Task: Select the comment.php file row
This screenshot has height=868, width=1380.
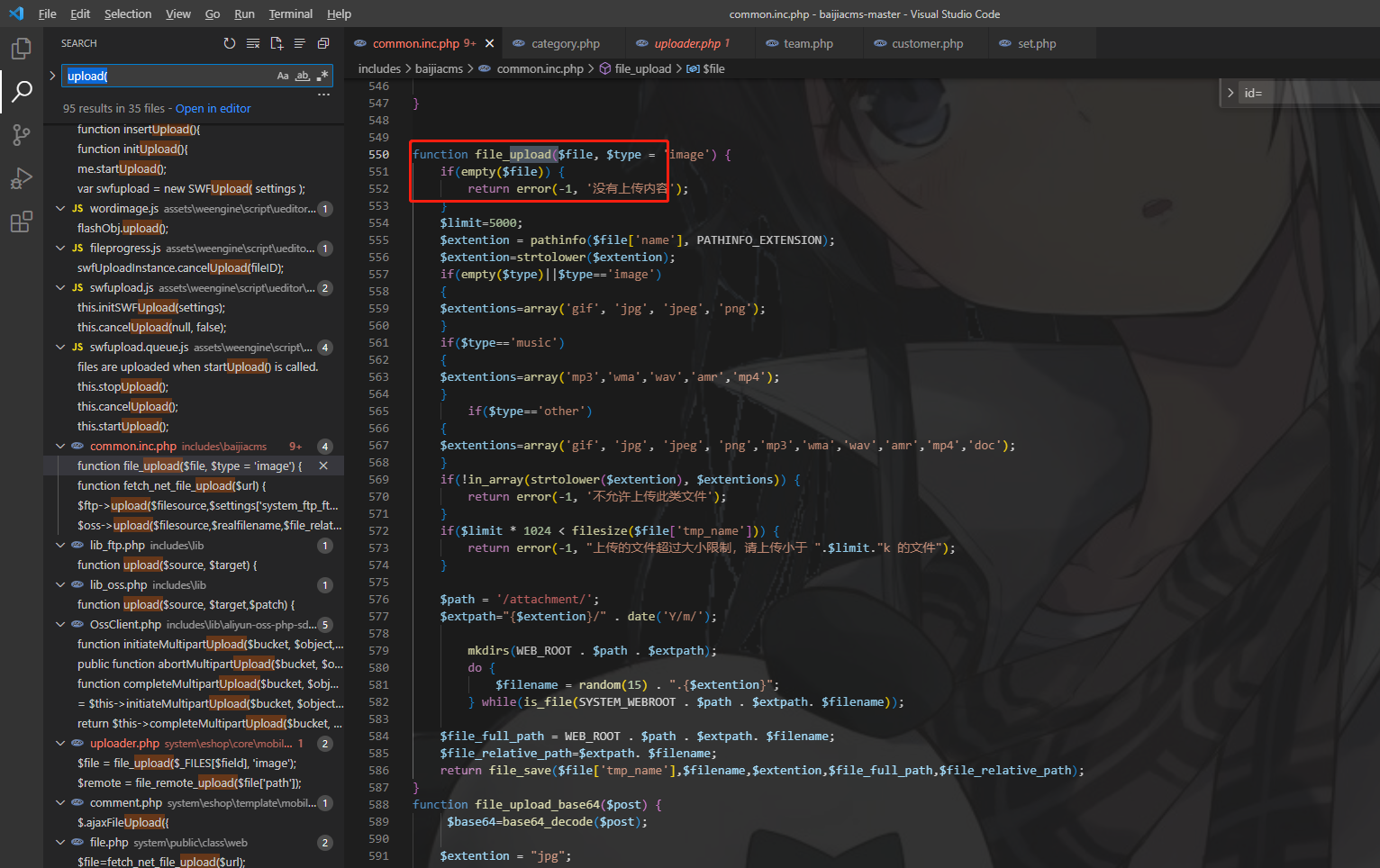Action: [194, 803]
